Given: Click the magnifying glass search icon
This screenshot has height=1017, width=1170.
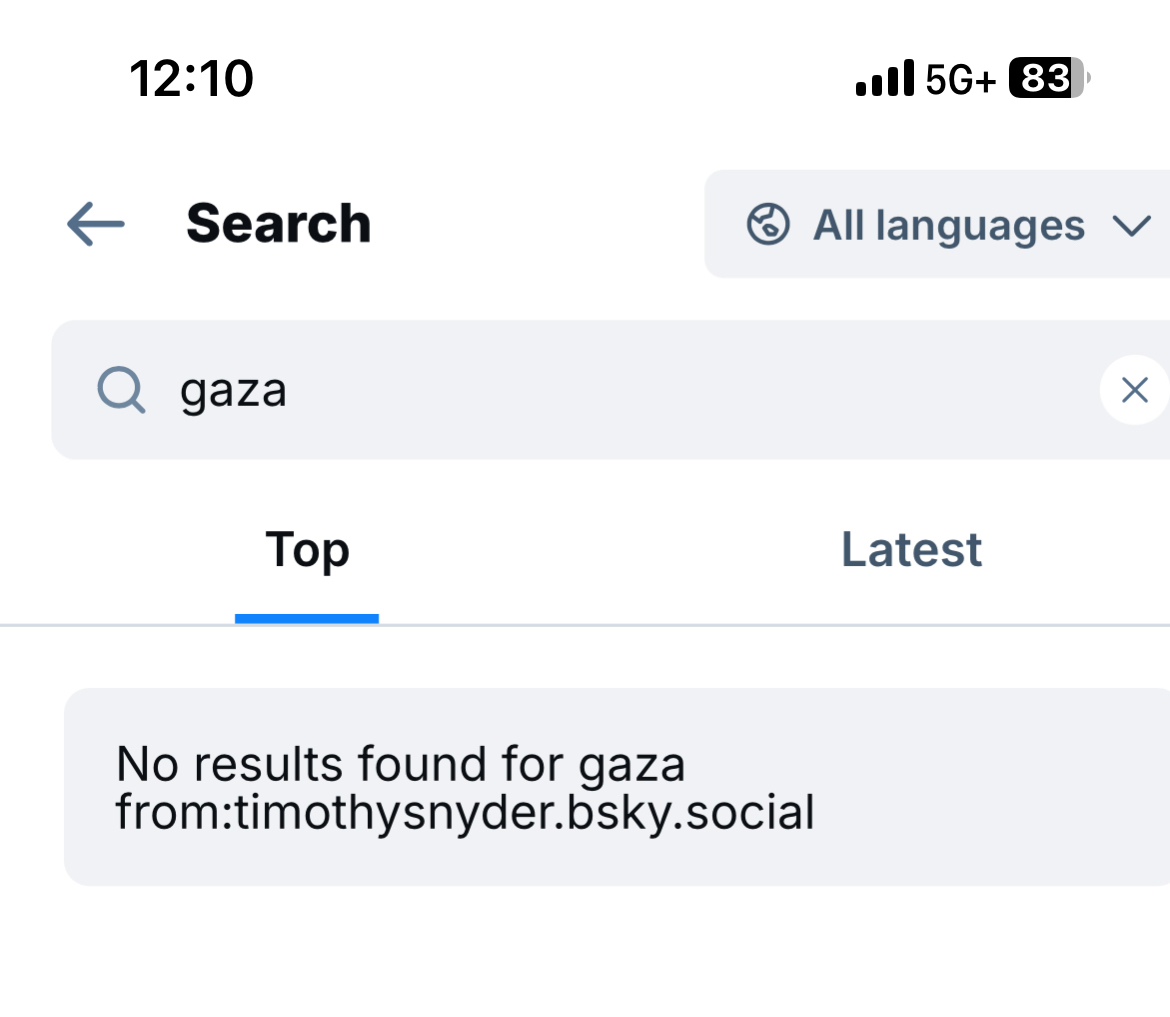Looking at the screenshot, I should point(122,390).
